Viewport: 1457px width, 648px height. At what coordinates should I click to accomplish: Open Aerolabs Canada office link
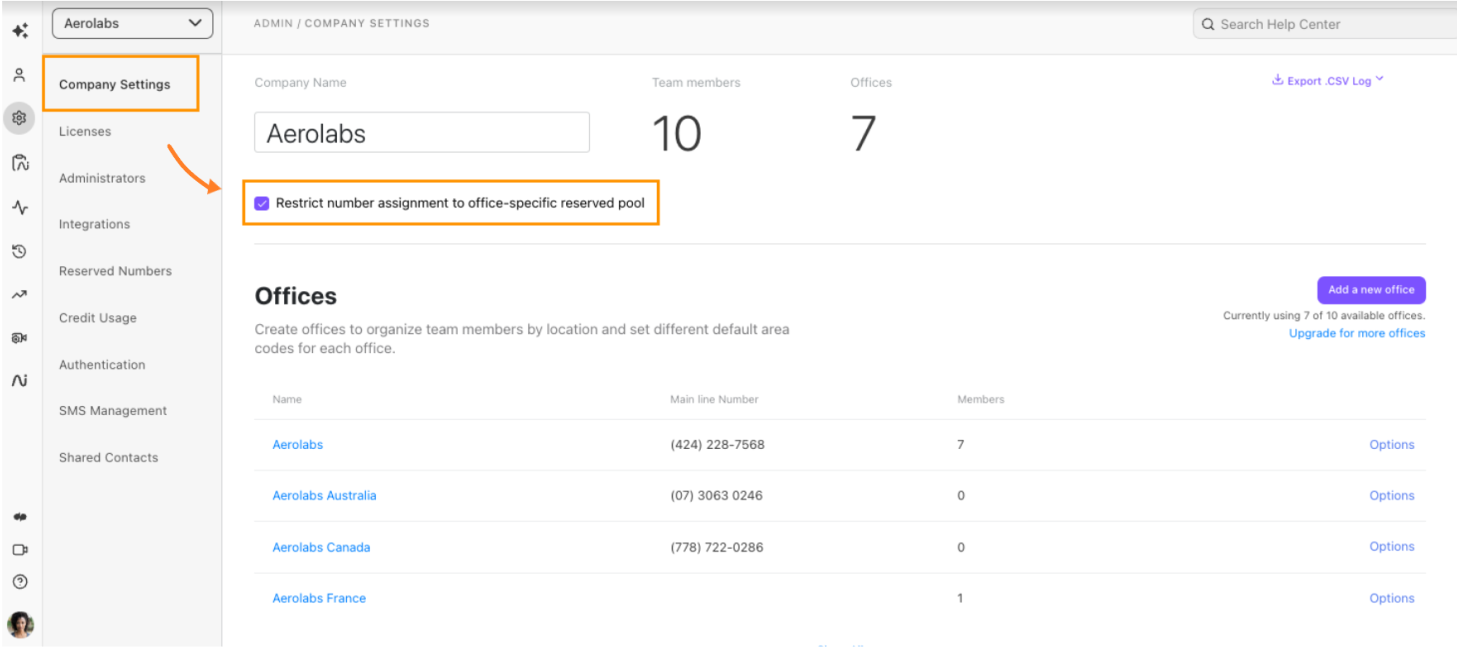click(x=321, y=548)
